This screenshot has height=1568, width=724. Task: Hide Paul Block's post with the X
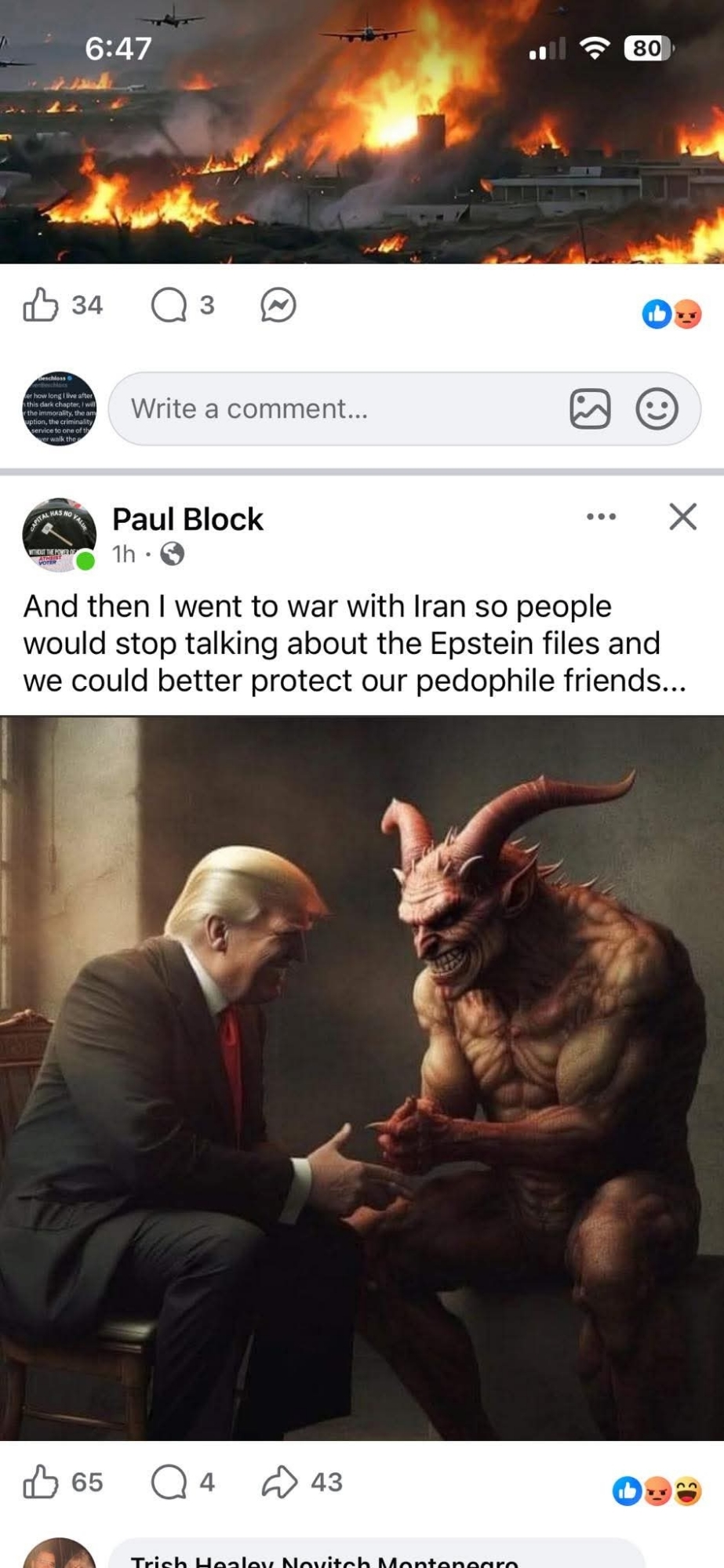[x=683, y=517]
